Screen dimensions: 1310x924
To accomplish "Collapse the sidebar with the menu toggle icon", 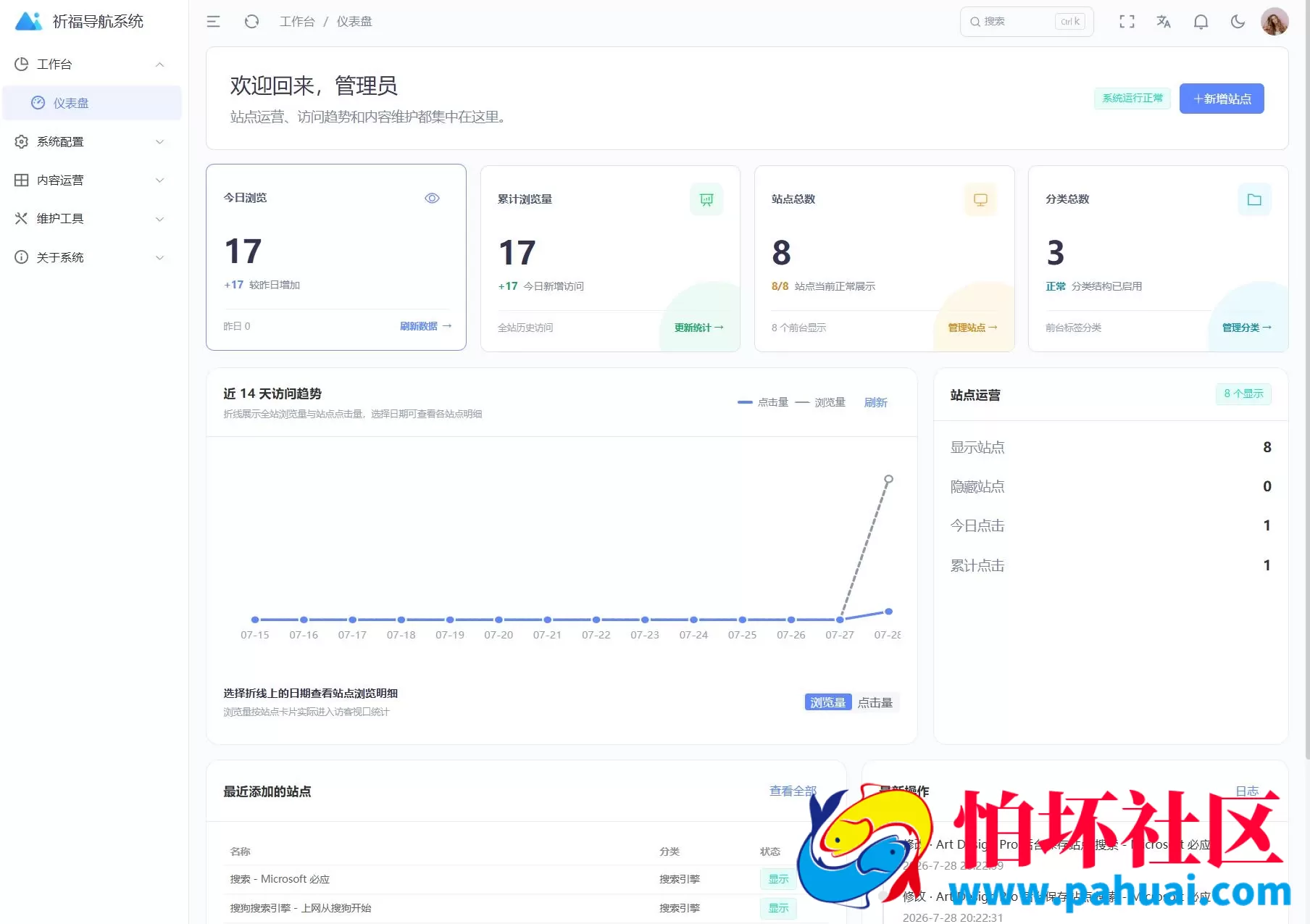I will pos(213,22).
